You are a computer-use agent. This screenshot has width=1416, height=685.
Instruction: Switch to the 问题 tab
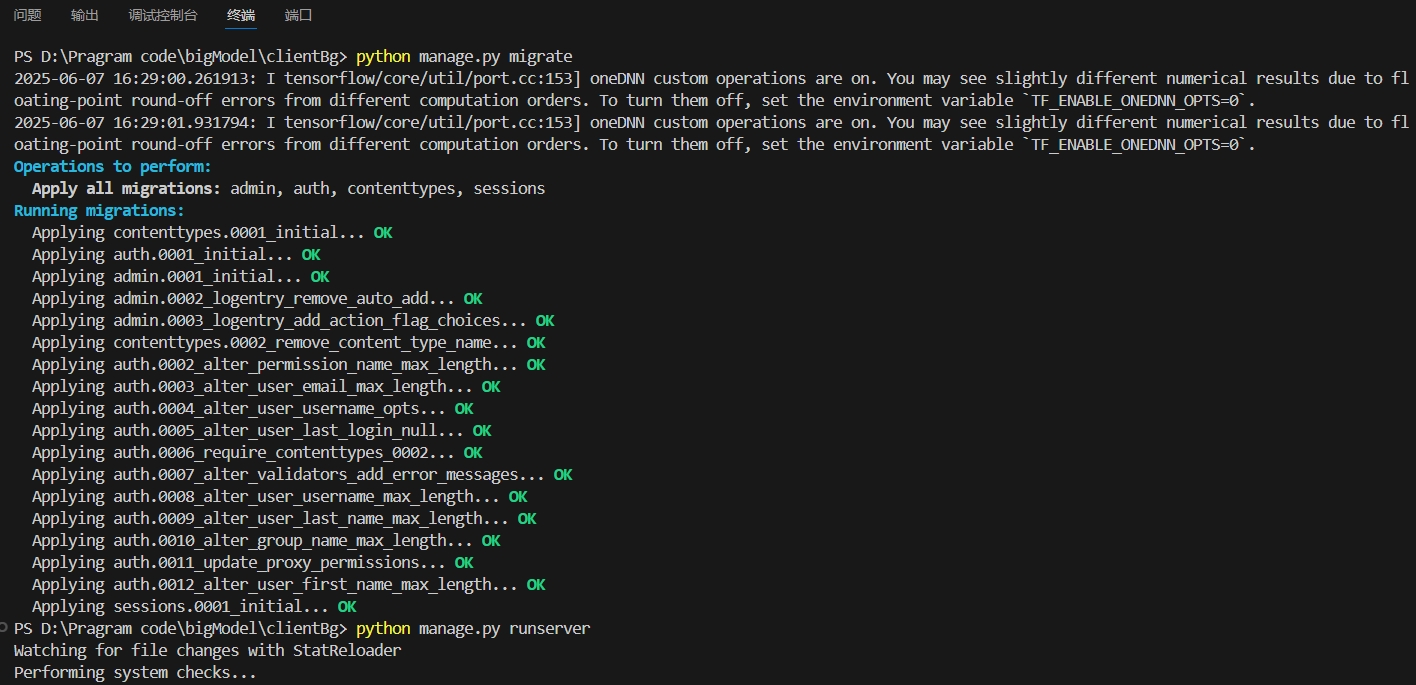click(28, 15)
